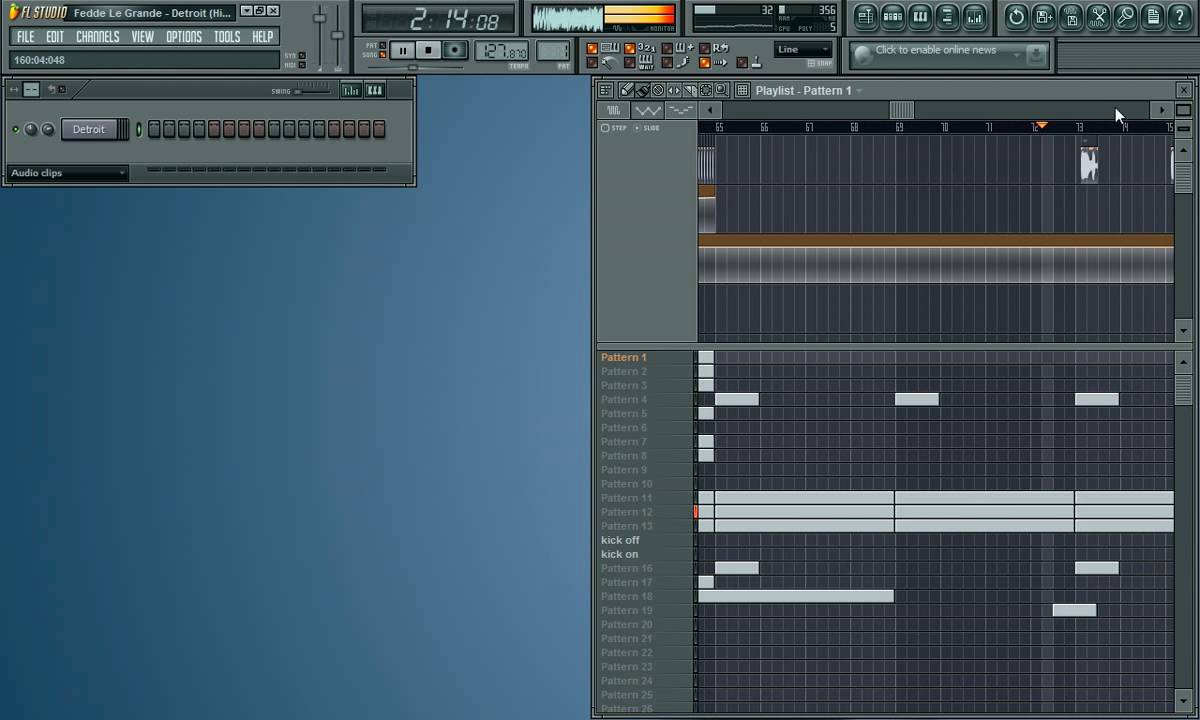Open the OPTIONS menu
1200x720 pixels.
(184, 36)
